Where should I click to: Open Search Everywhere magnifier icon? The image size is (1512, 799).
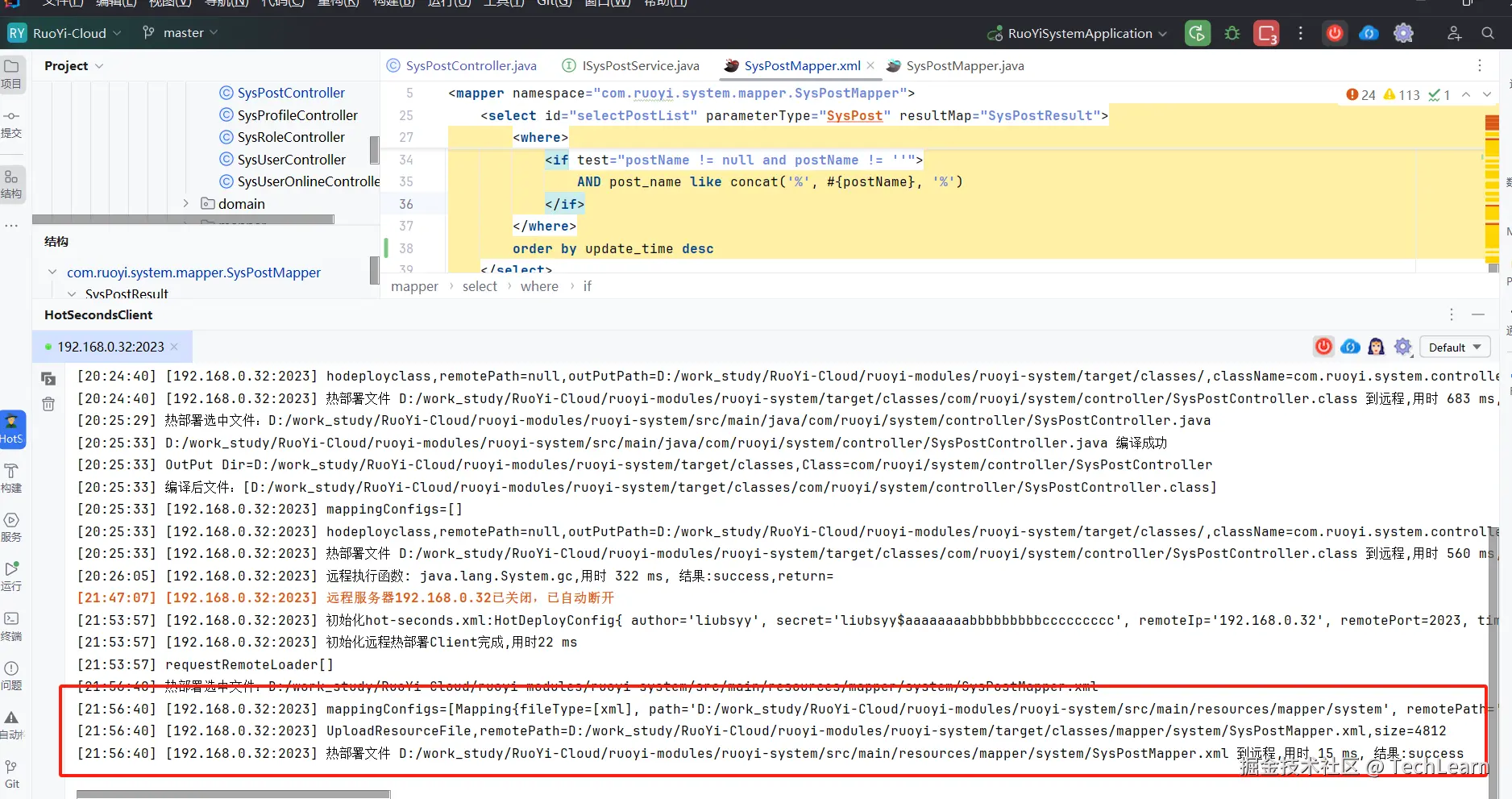1488,33
